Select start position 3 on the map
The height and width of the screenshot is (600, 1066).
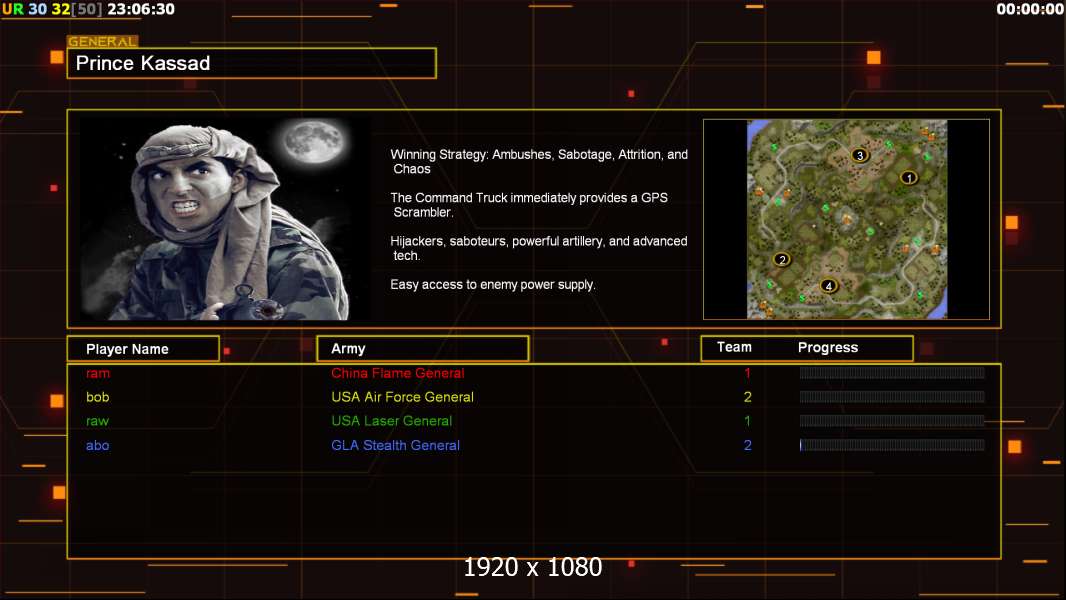tap(859, 155)
